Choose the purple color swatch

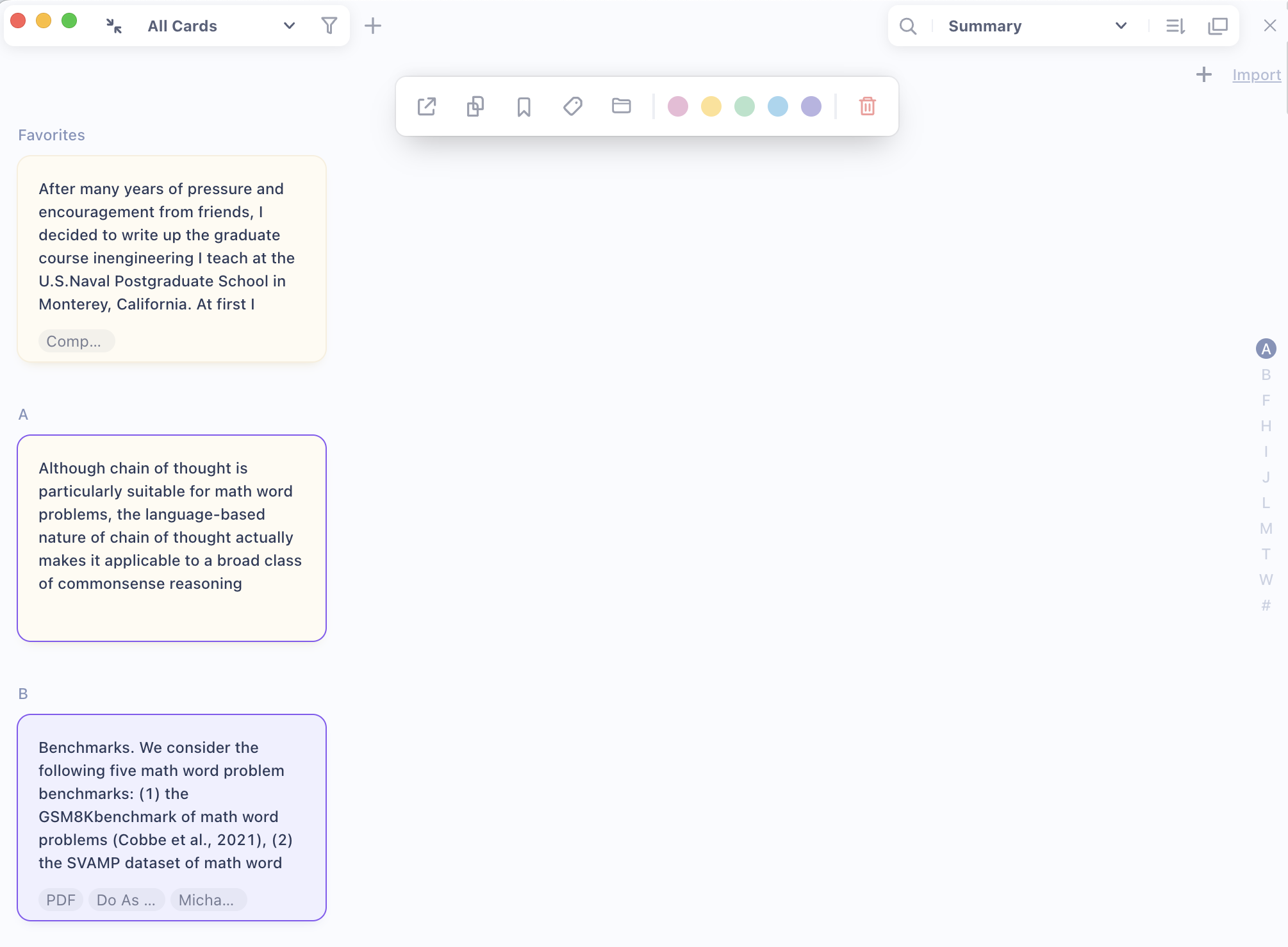pos(811,106)
